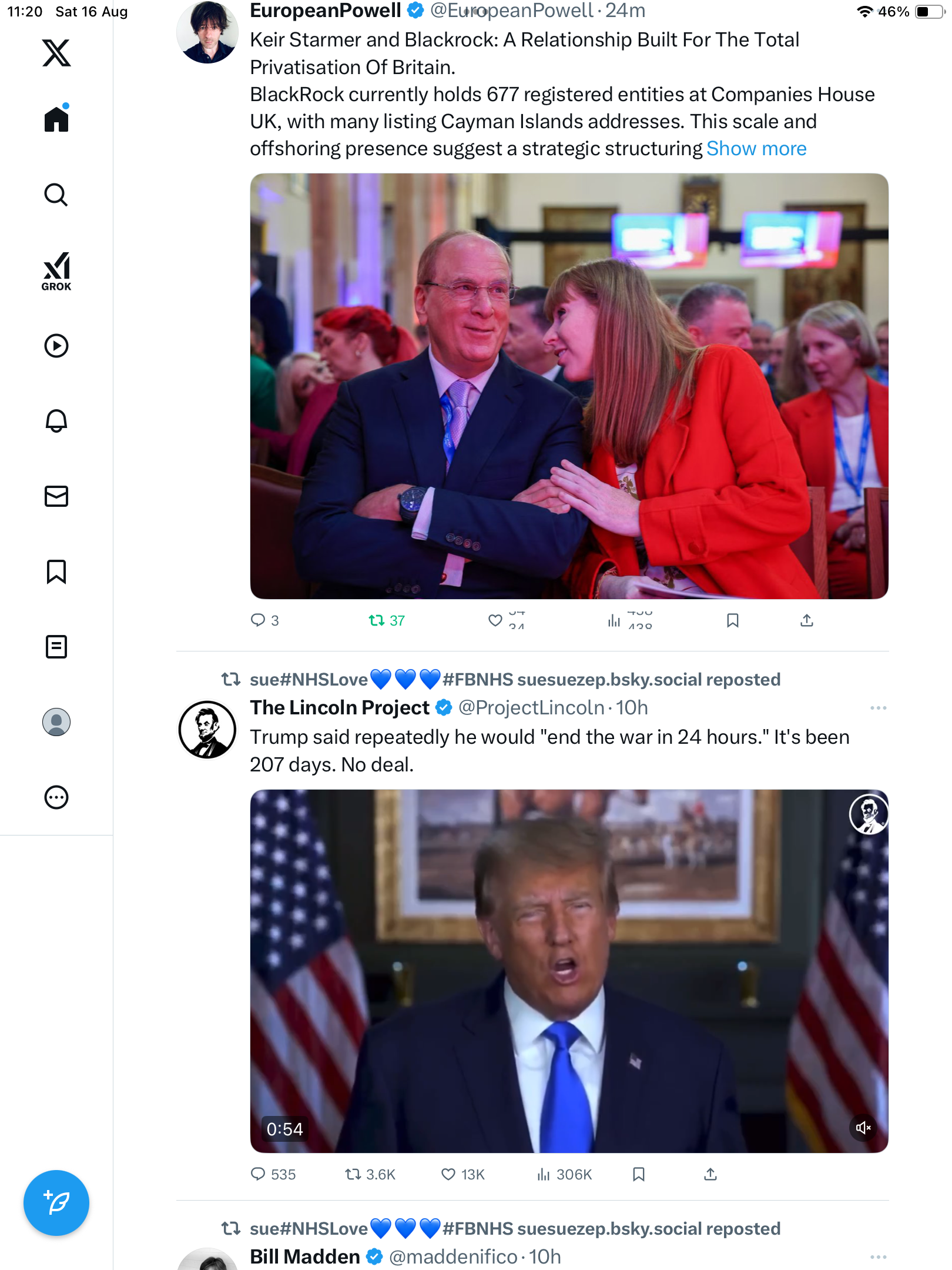Open more options on Lincoln Project post

pyautogui.click(x=878, y=708)
